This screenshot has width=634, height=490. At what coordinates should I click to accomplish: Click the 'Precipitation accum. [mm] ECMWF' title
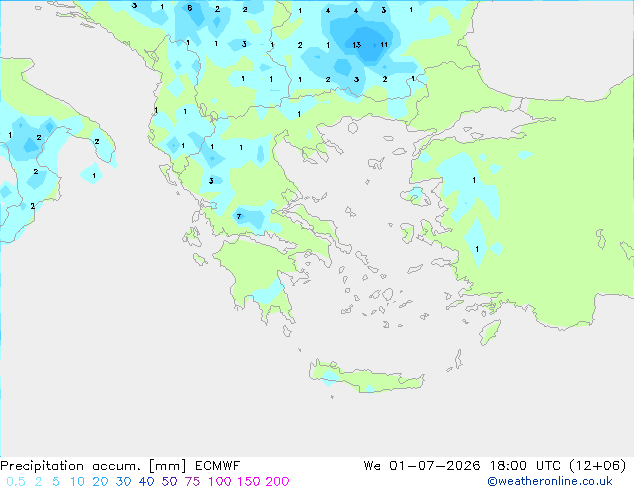[120, 466]
